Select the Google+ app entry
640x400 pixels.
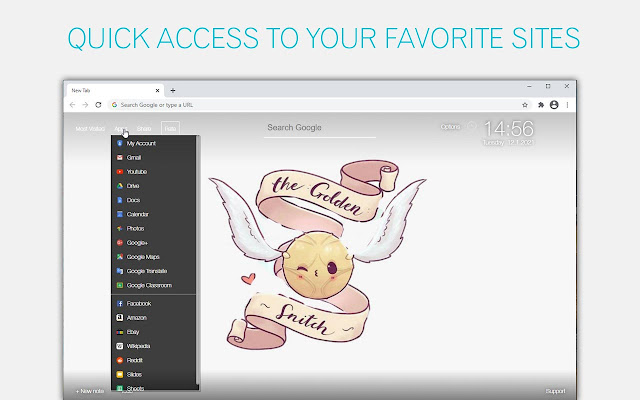pos(153,242)
